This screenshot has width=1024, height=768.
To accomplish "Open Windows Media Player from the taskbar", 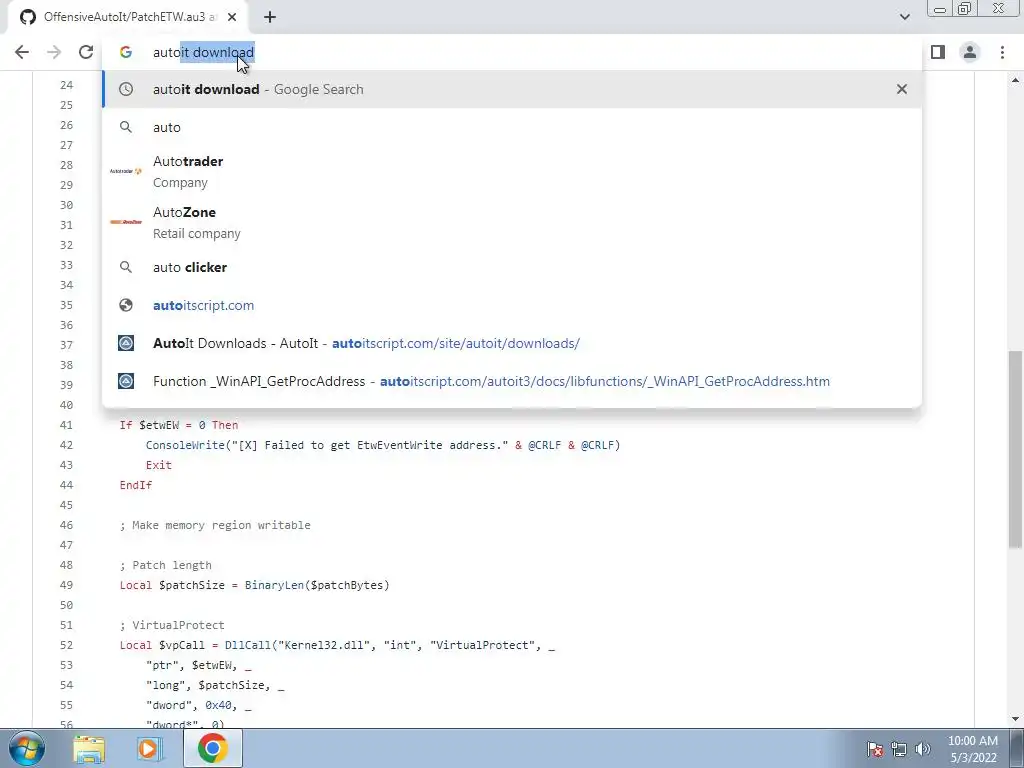I will pyautogui.click(x=150, y=748).
